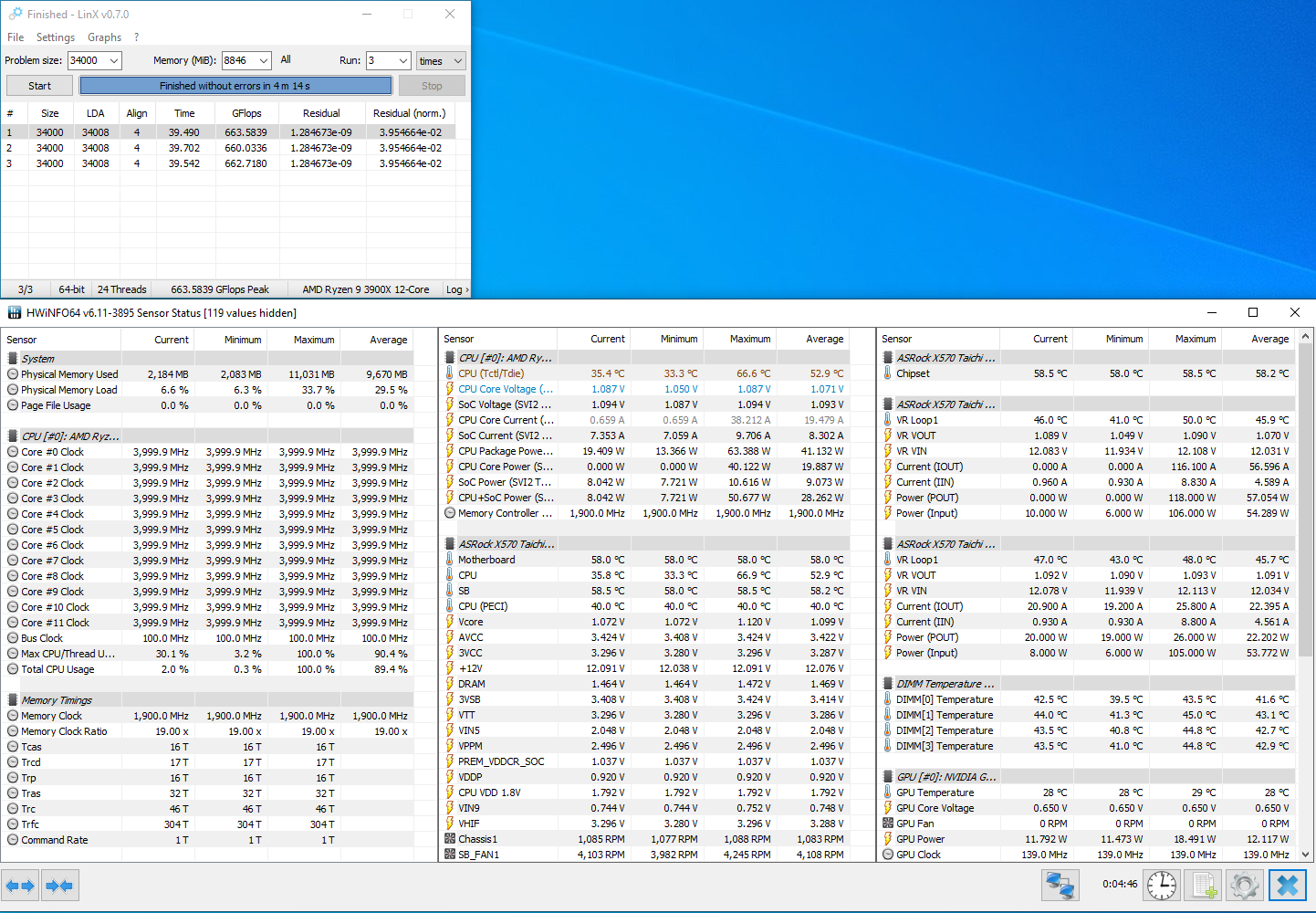Close sensors with the blue X icon
Image resolution: width=1316 pixels, height=913 pixels.
pos(1288,885)
